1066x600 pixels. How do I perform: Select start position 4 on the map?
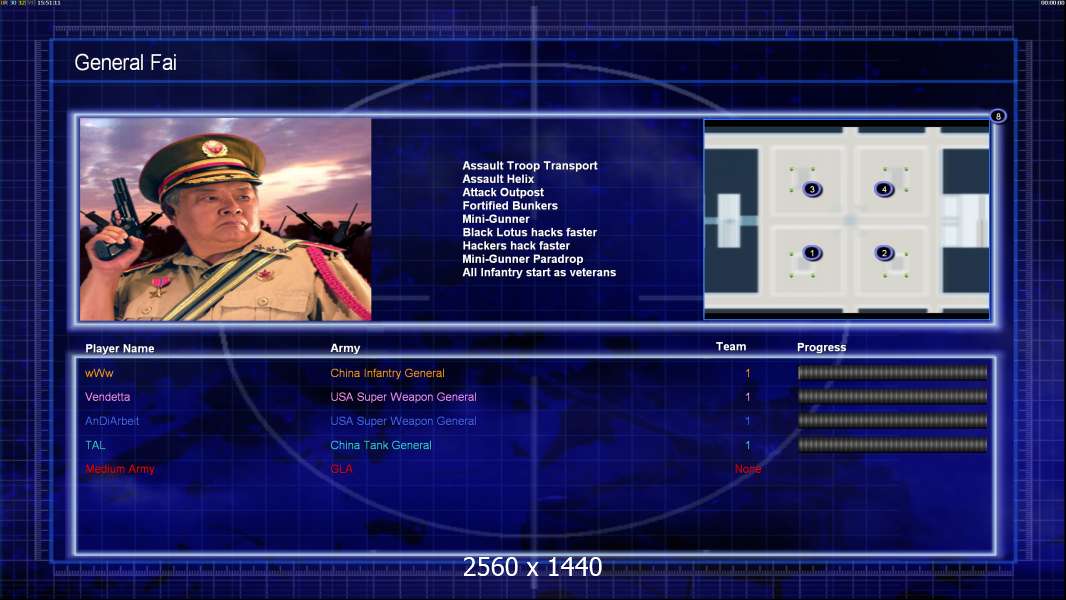click(x=884, y=189)
